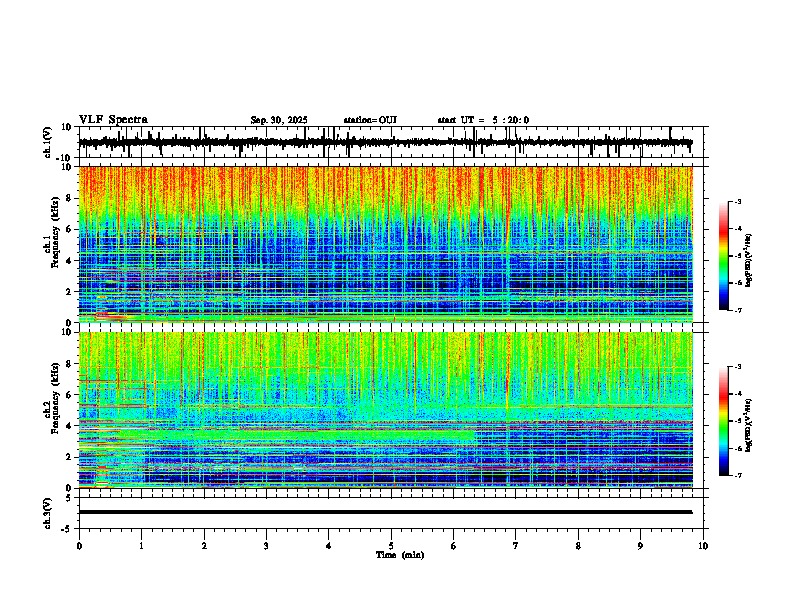Screen dimensions: 792x612
Task: Click the "VLF Spectra" plot title
Action: click(x=113, y=120)
